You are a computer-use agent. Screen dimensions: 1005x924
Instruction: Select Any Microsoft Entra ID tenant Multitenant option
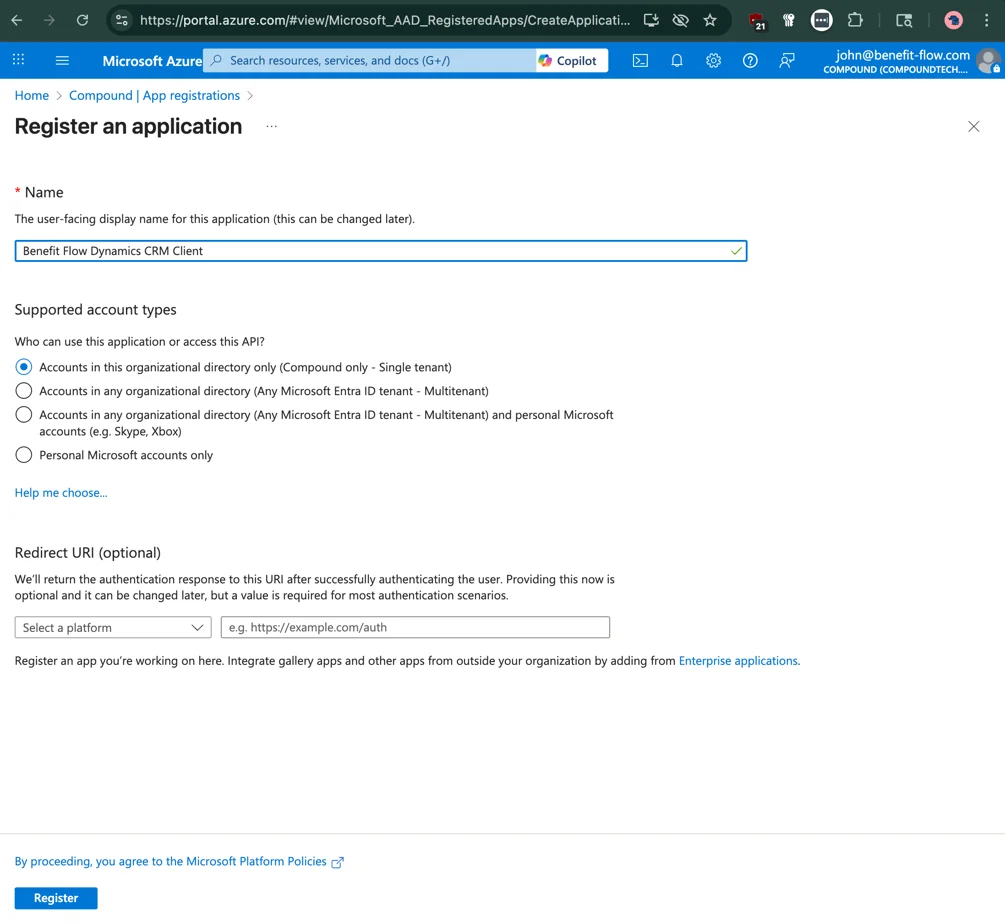click(x=24, y=391)
